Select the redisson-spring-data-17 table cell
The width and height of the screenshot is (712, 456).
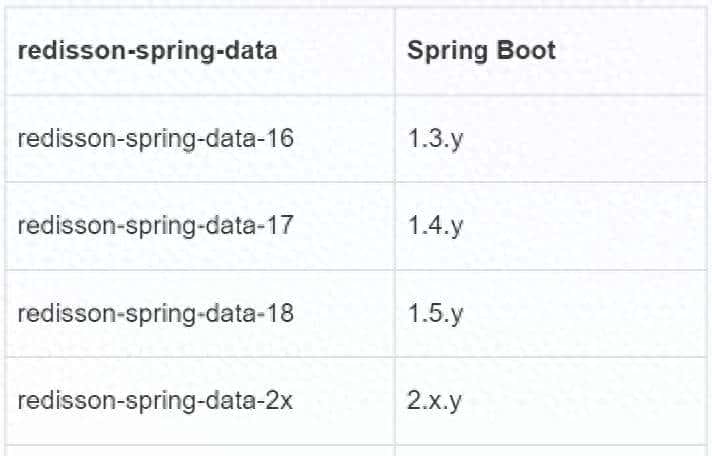(x=155, y=226)
